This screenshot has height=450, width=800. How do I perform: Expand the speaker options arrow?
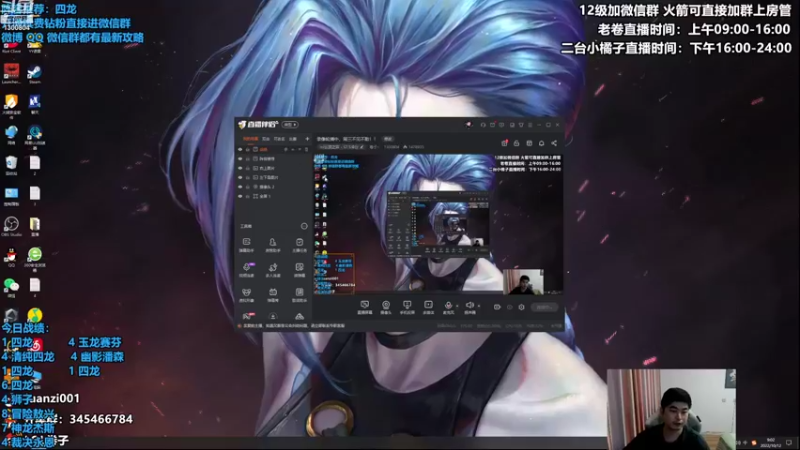coord(479,306)
